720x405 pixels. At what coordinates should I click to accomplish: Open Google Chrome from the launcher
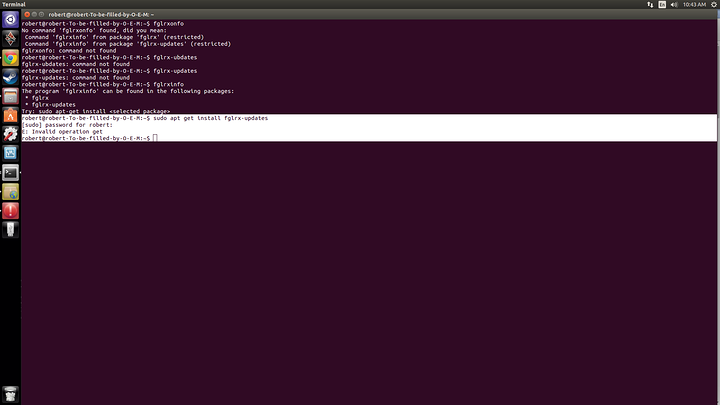coord(10,58)
